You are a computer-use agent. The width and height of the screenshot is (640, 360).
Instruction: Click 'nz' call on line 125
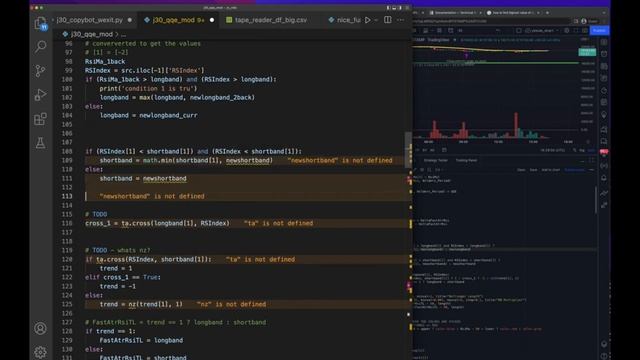tap(132, 304)
